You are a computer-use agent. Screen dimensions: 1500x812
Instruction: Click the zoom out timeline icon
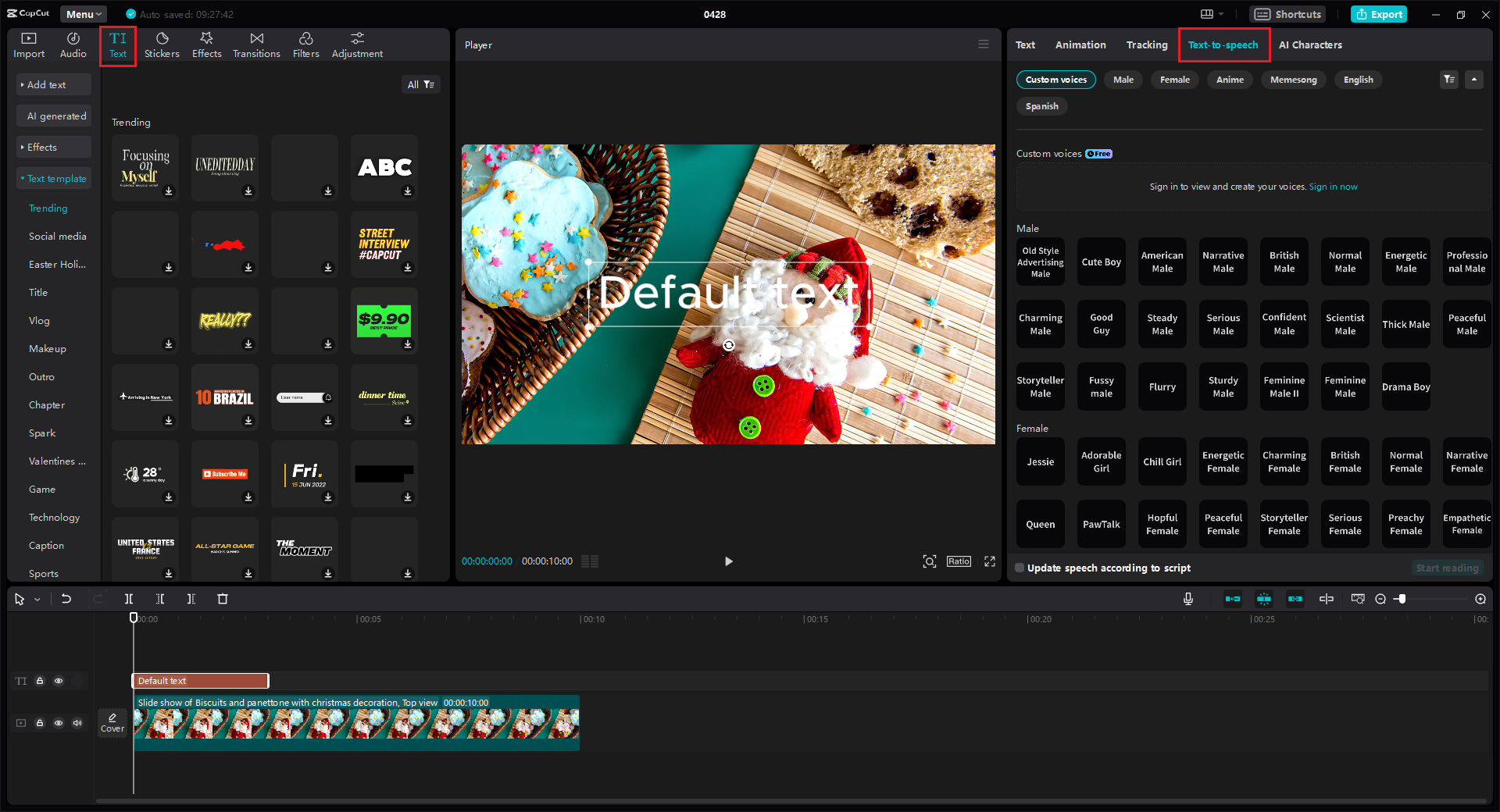coord(1380,599)
